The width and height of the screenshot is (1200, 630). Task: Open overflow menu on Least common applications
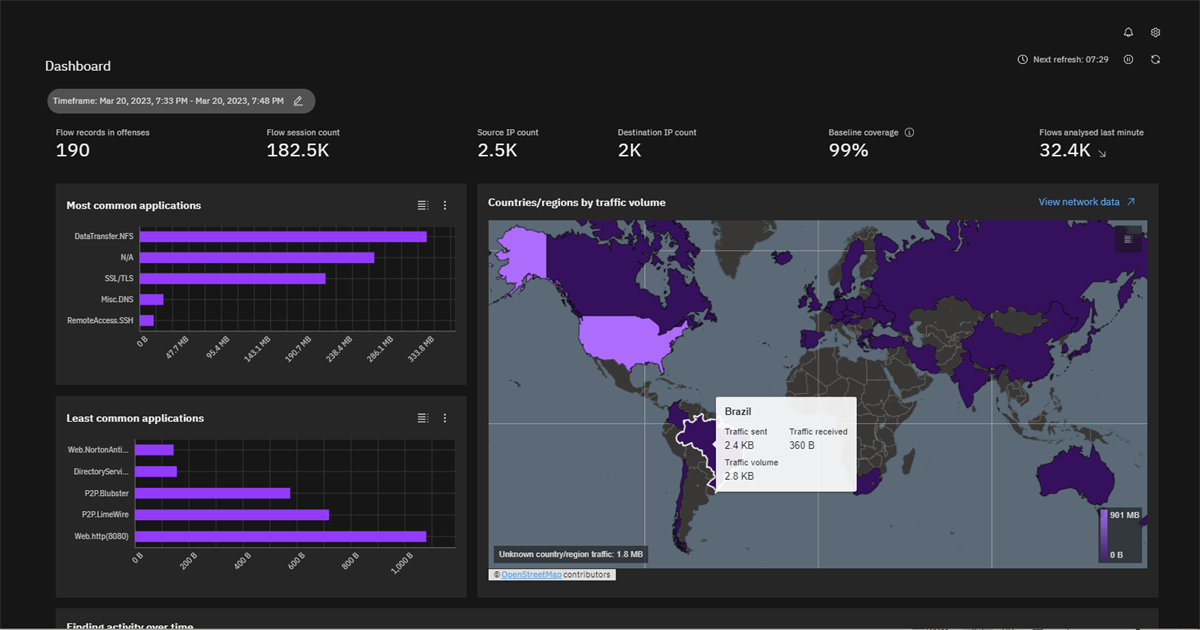click(x=444, y=417)
